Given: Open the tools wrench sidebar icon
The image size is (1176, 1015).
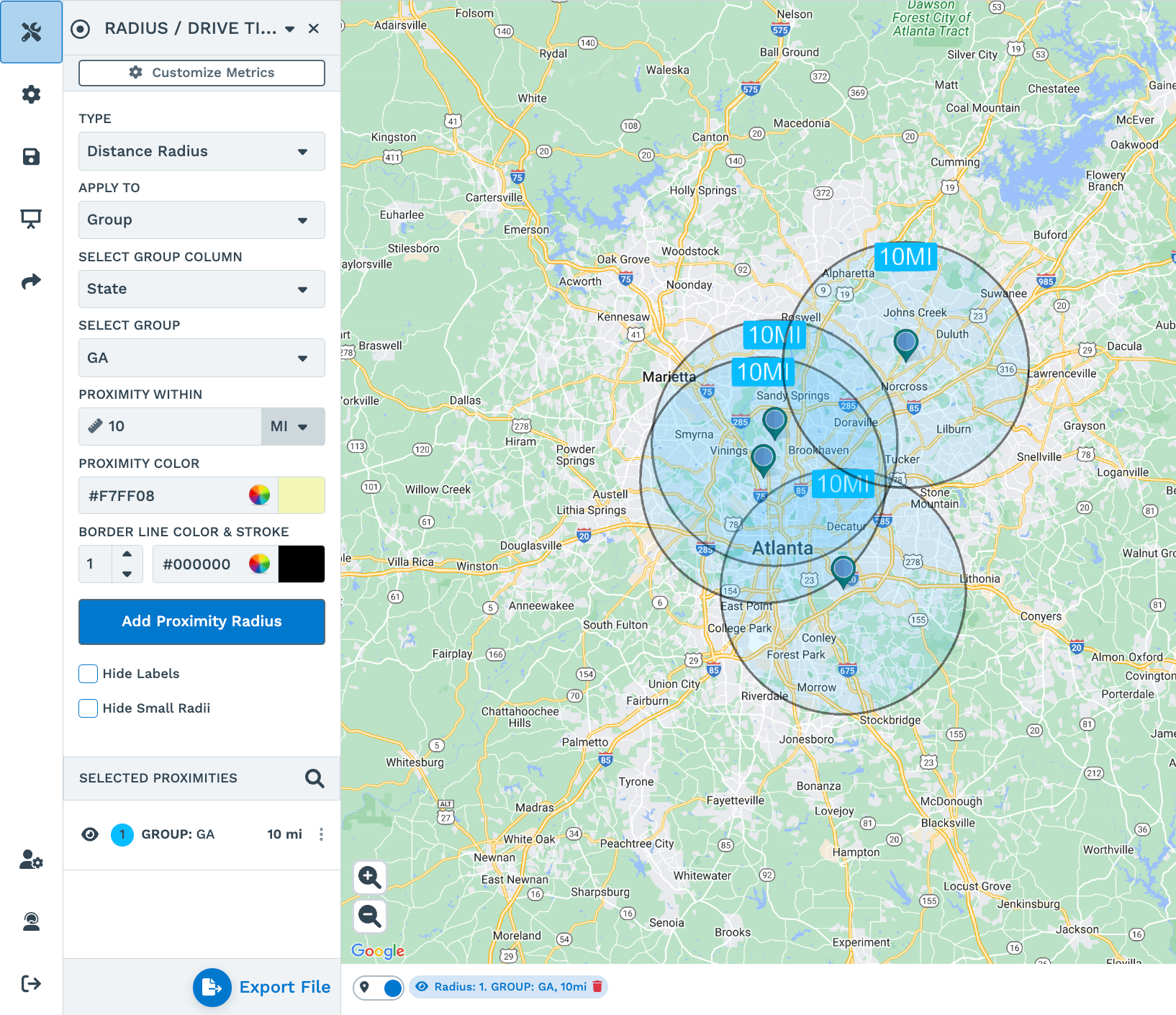Looking at the screenshot, I should (31, 32).
